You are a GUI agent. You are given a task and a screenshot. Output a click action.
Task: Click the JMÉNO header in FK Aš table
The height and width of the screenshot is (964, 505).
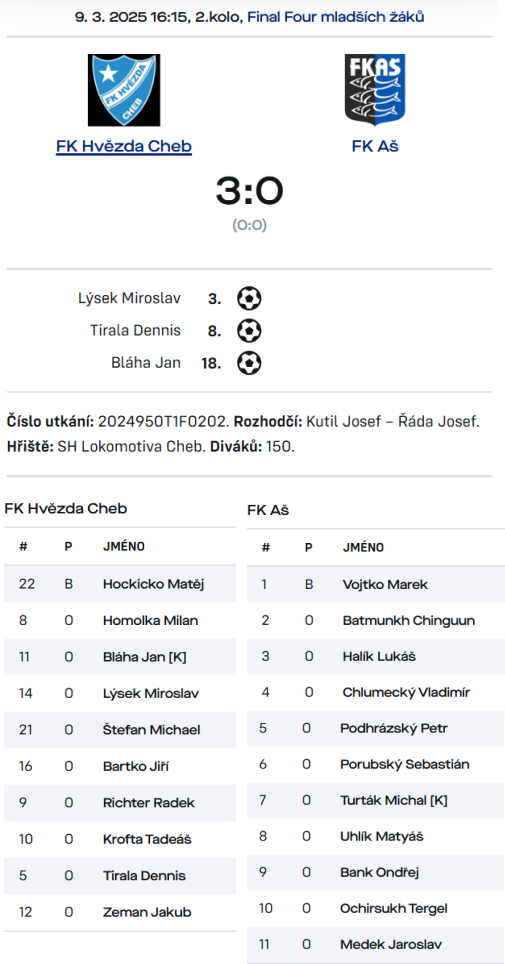[364, 547]
